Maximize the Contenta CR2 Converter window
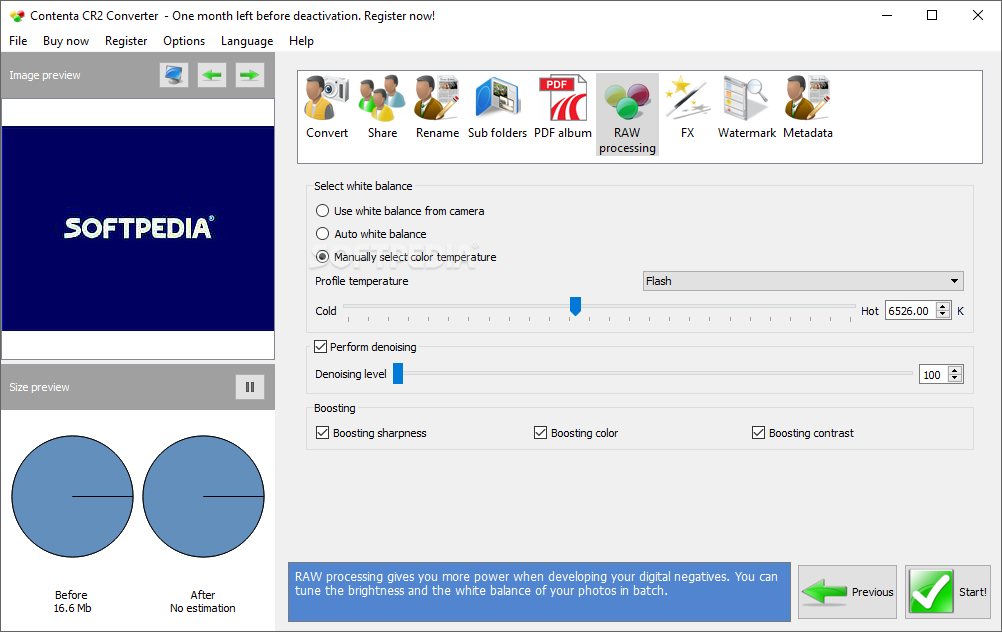The width and height of the screenshot is (1002, 632). pos(932,15)
